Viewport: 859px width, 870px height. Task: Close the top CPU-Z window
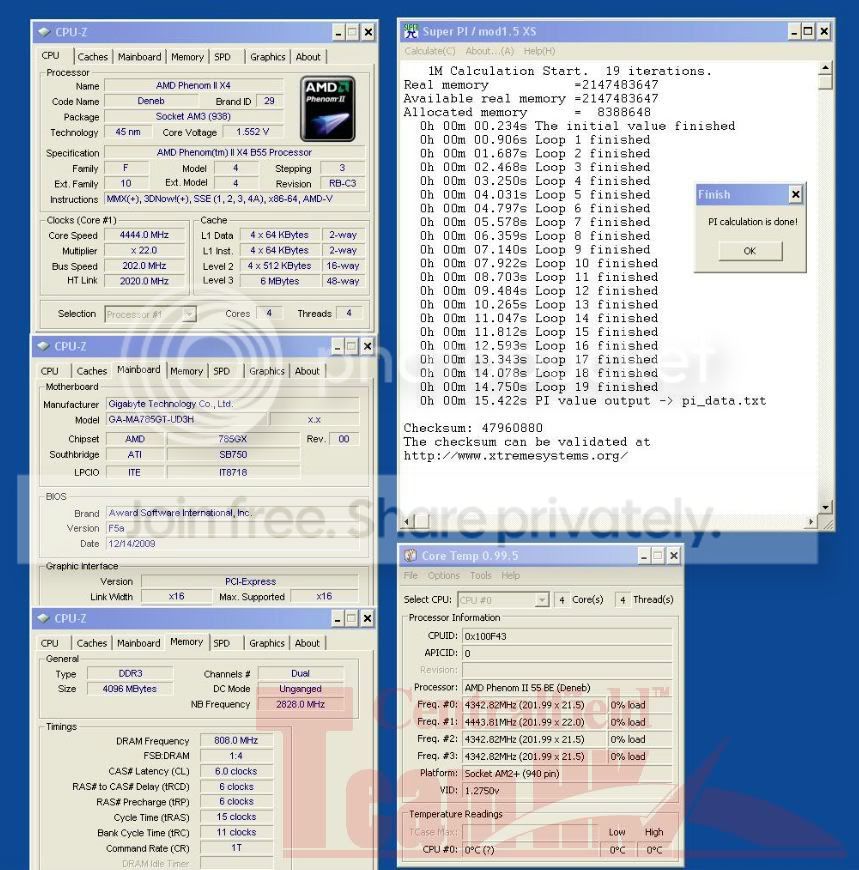tap(367, 32)
